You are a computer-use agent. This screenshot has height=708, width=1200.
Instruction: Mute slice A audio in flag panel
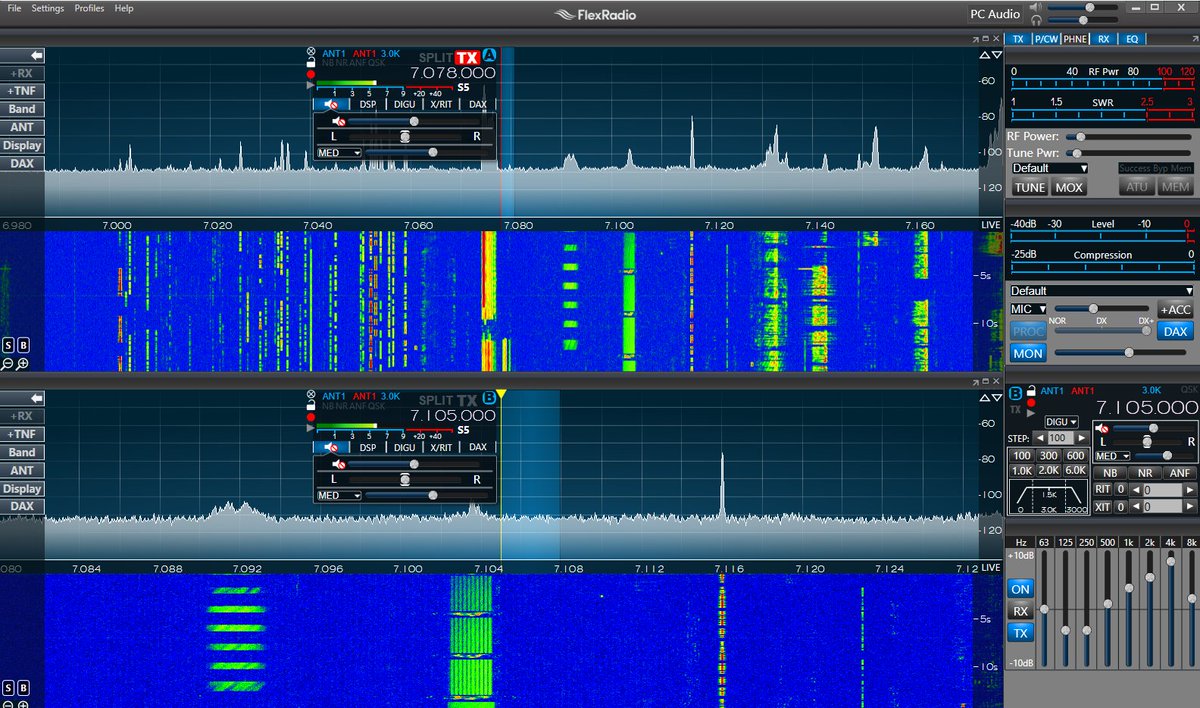[x=339, y=121]
